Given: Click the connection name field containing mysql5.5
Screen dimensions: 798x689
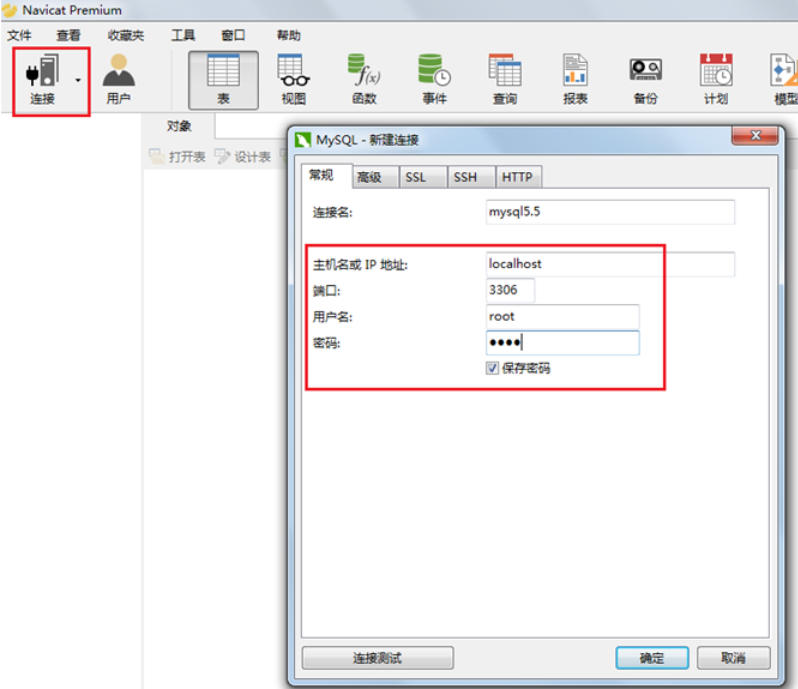Looking at the screenshot, I should (610, 212).
